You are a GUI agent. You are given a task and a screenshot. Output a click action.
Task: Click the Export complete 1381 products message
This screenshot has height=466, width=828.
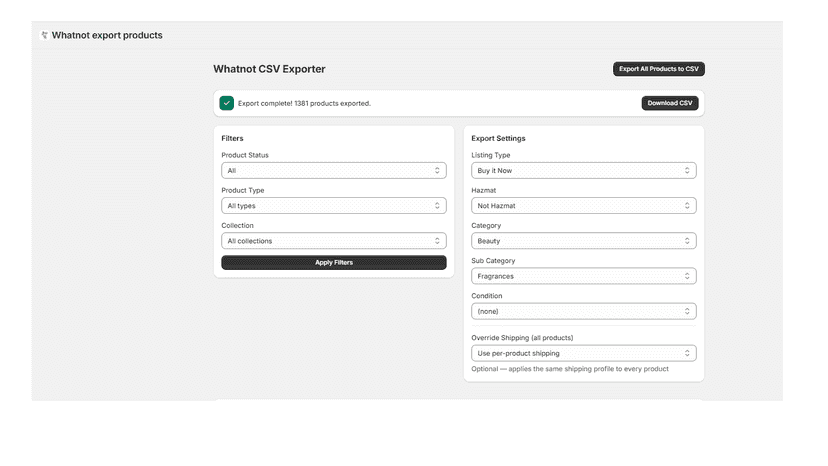(x=304, y=103)
